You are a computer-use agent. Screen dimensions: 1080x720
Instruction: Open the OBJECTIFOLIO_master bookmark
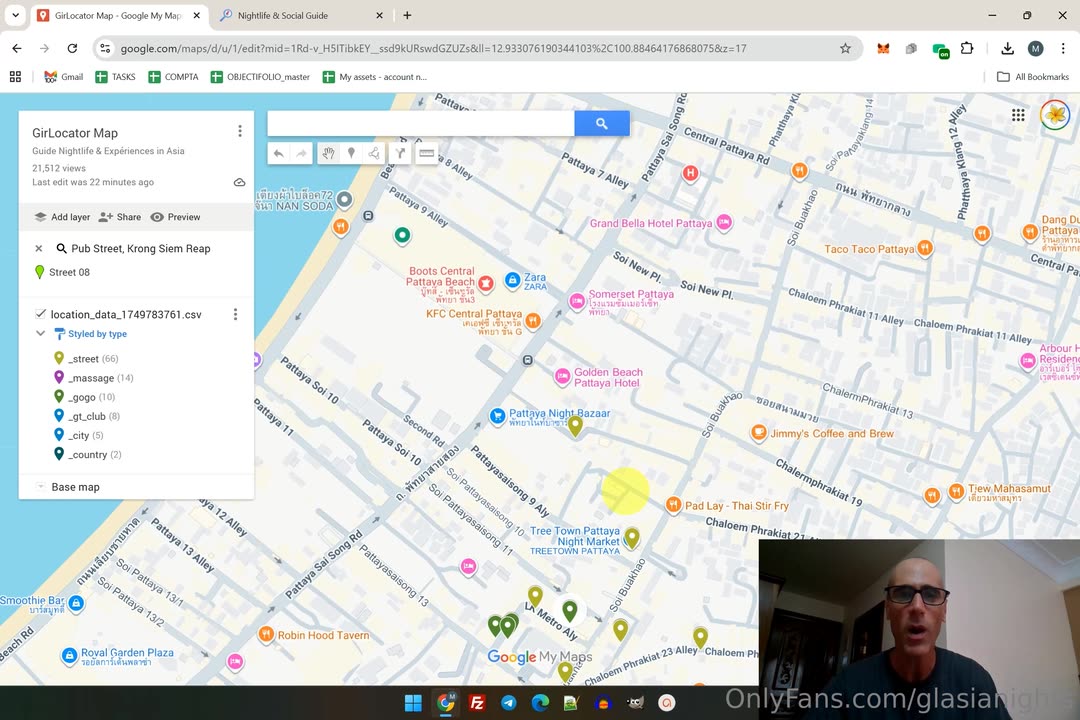260,77
